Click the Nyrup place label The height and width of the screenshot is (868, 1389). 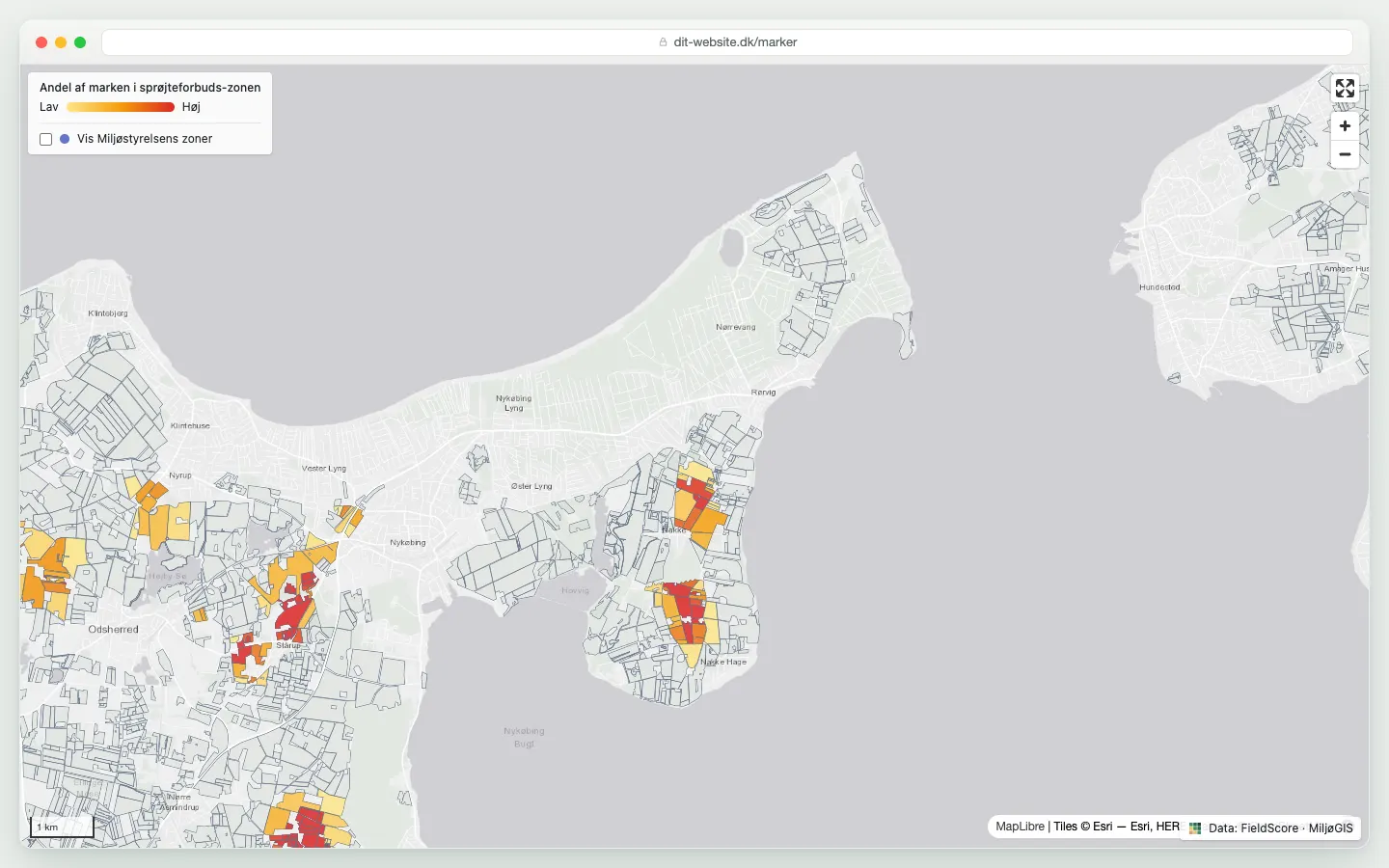pos(180,475)
